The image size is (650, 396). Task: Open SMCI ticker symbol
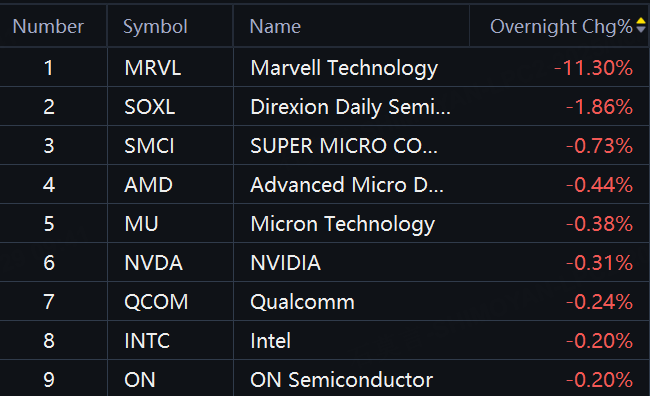pyautogui.click(x=149, y=146)
